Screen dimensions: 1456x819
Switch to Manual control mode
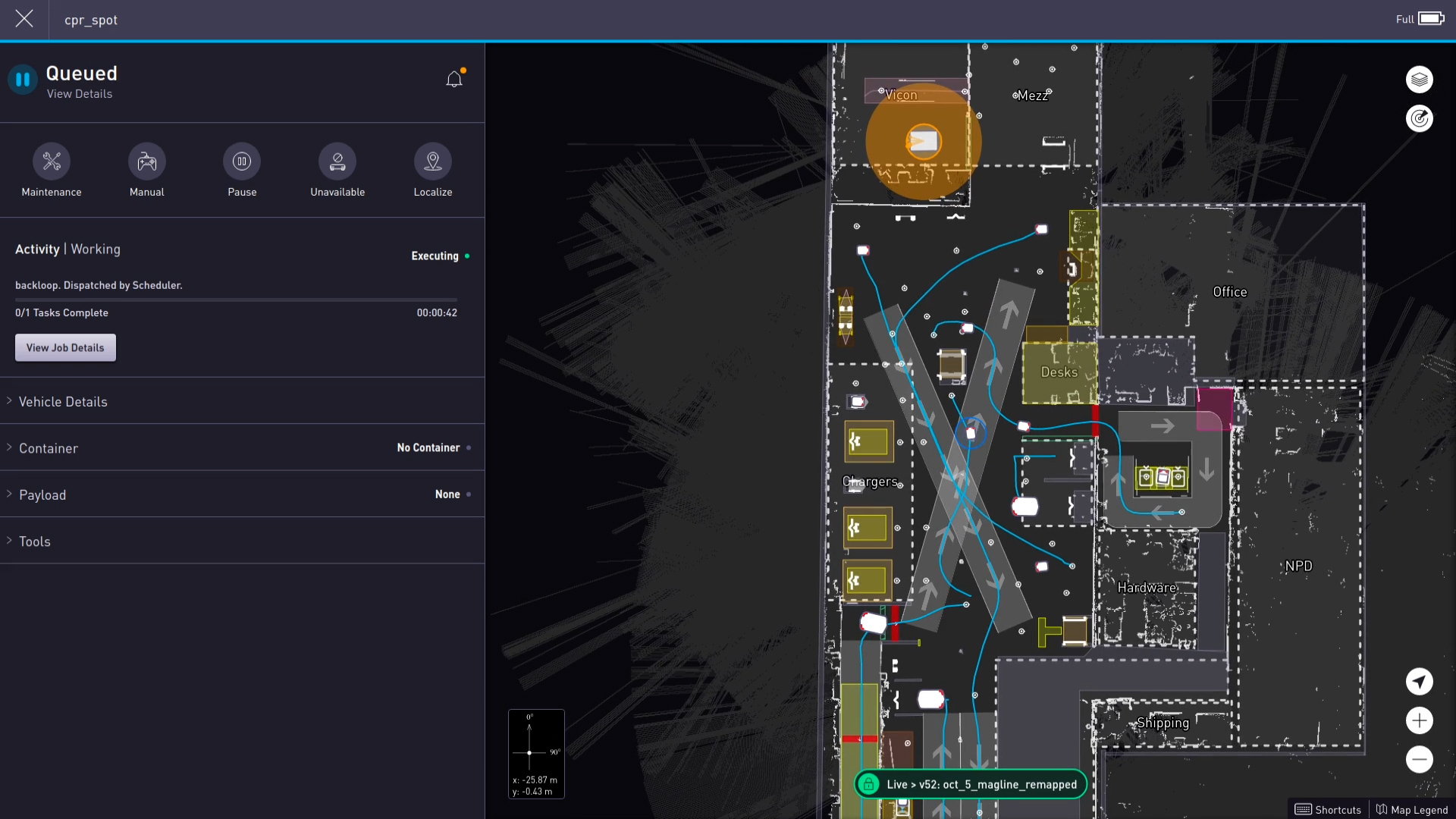[146, 162]
